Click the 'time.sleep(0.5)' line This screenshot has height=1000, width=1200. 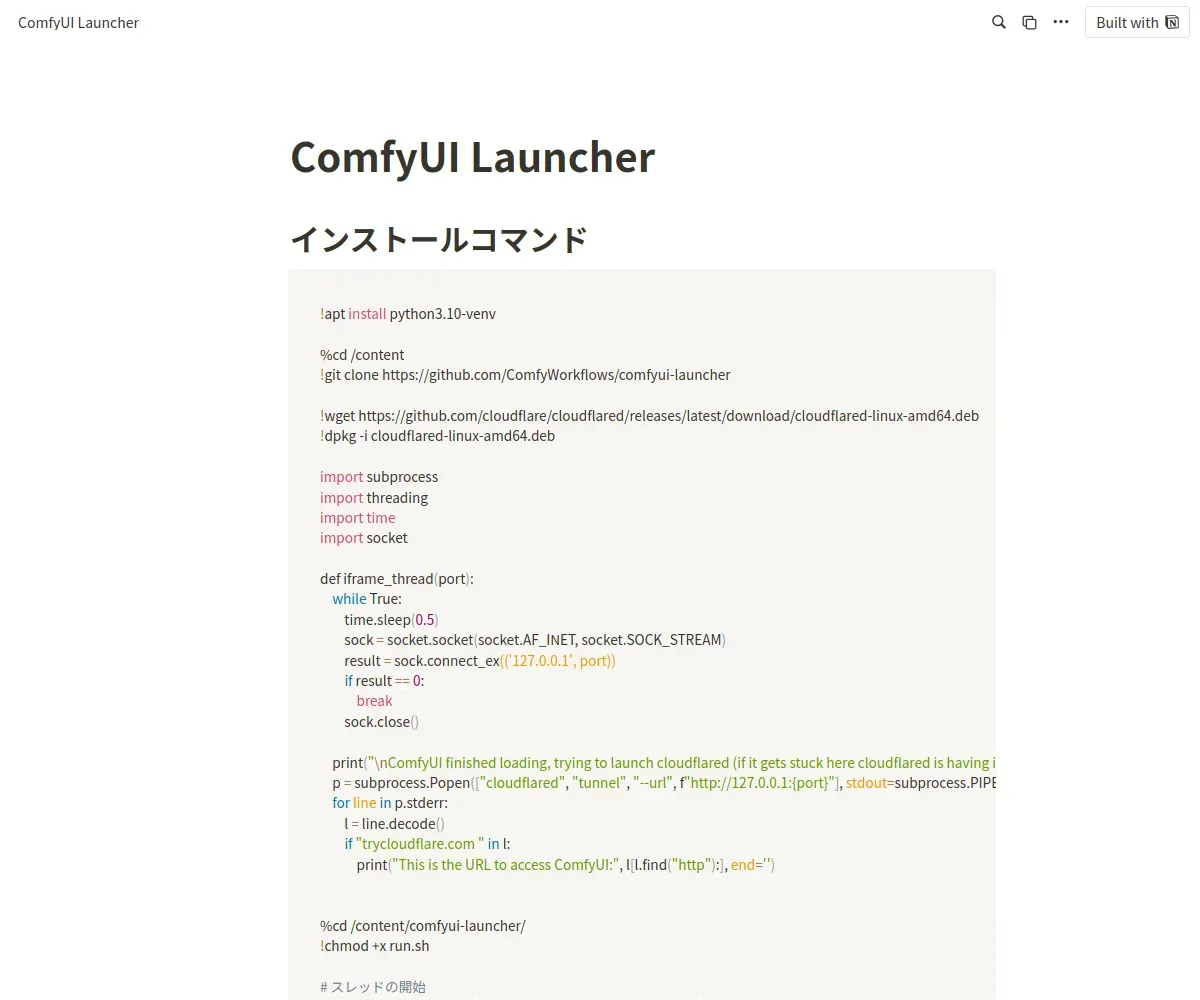pyautogui.click(x=391, y=620)
